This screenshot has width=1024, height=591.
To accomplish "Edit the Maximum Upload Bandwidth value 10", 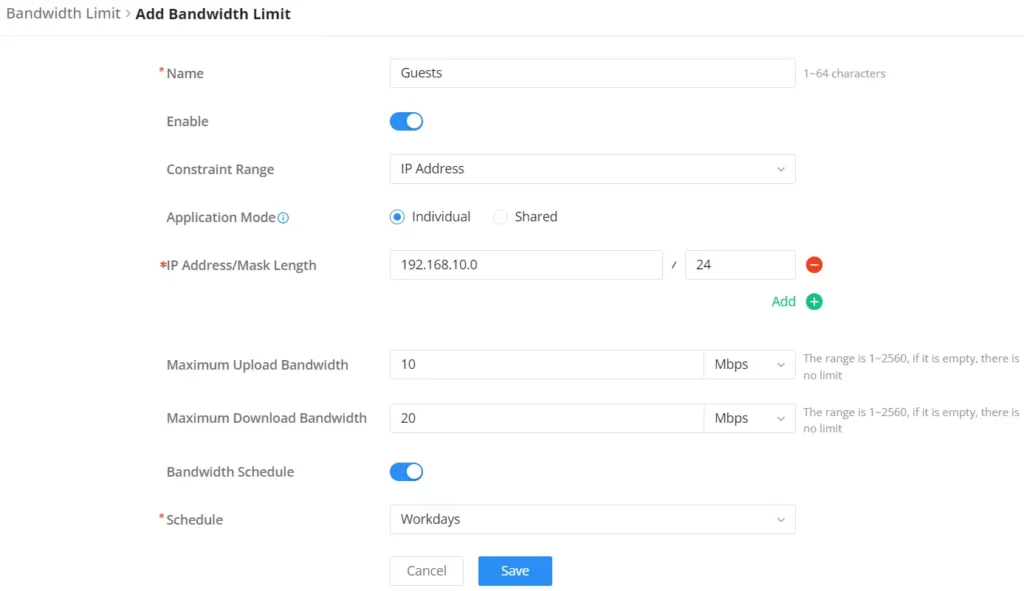I will coord(547,364).
